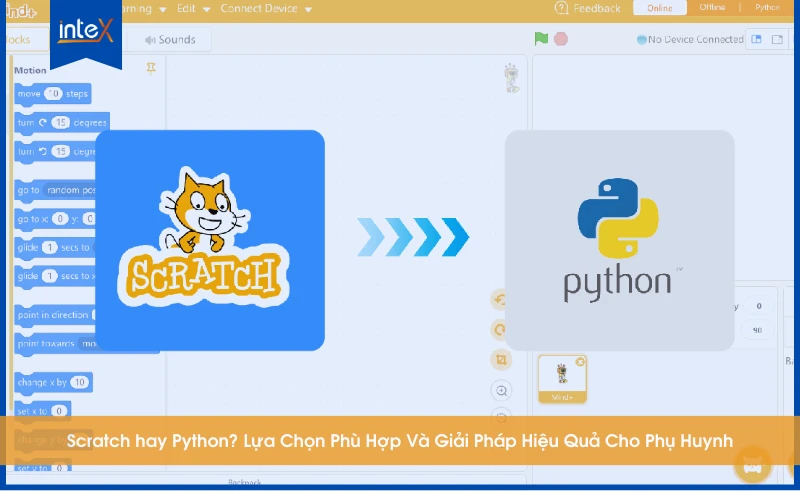Click the crop screenshot icon

click(x=501, y=360)
